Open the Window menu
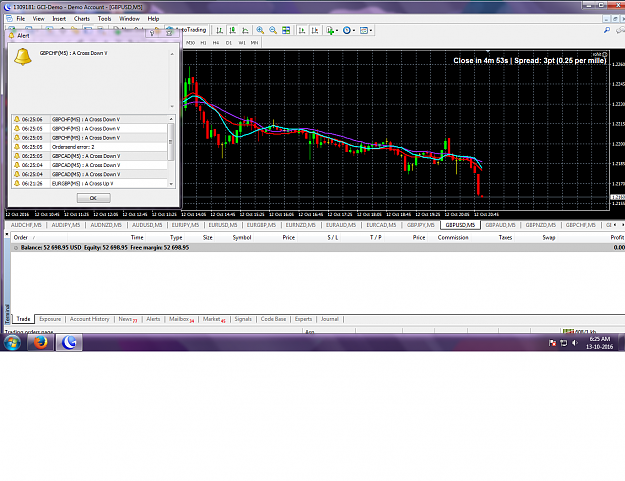 click(x=130, y=19)
